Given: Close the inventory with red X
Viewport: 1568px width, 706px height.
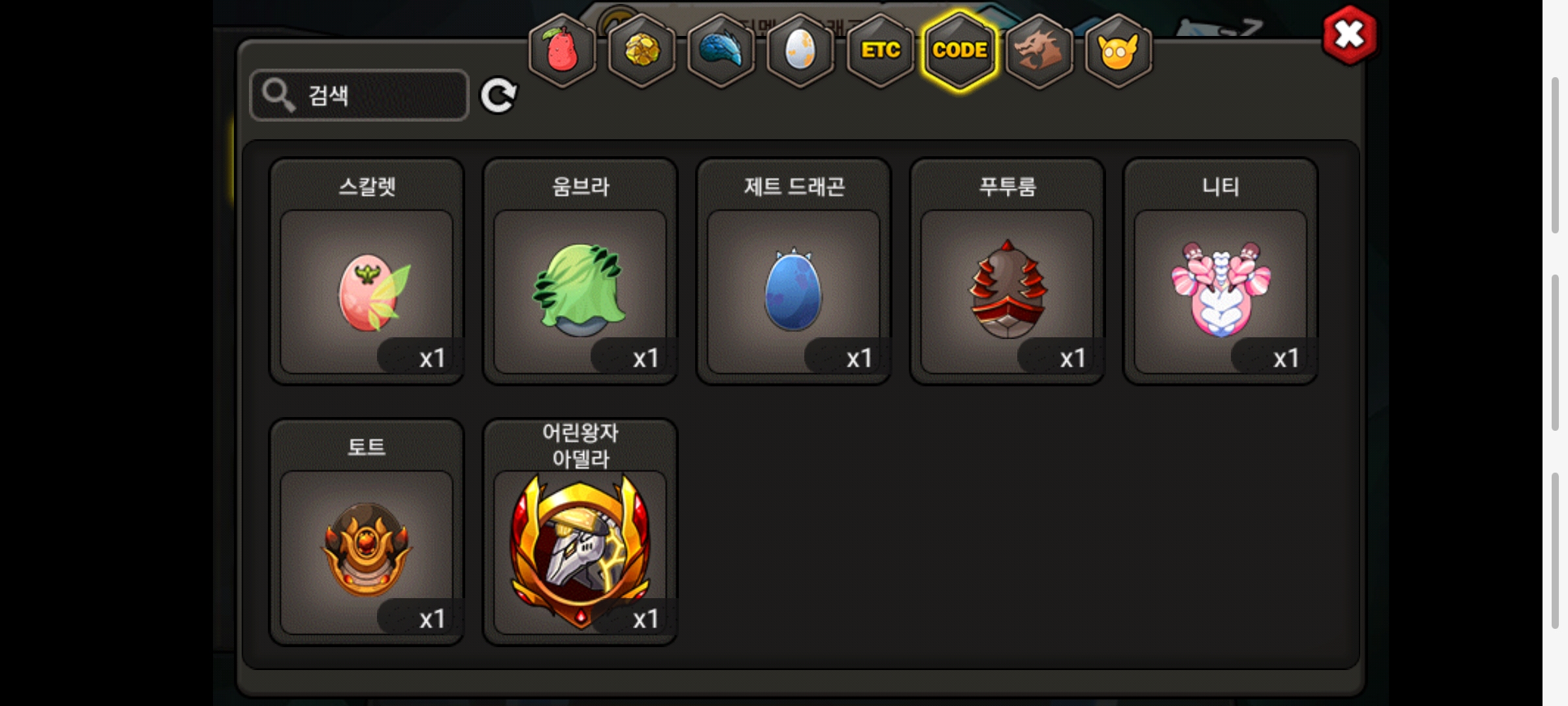Looking at the screenshot, I should (x=1350, y=35).
